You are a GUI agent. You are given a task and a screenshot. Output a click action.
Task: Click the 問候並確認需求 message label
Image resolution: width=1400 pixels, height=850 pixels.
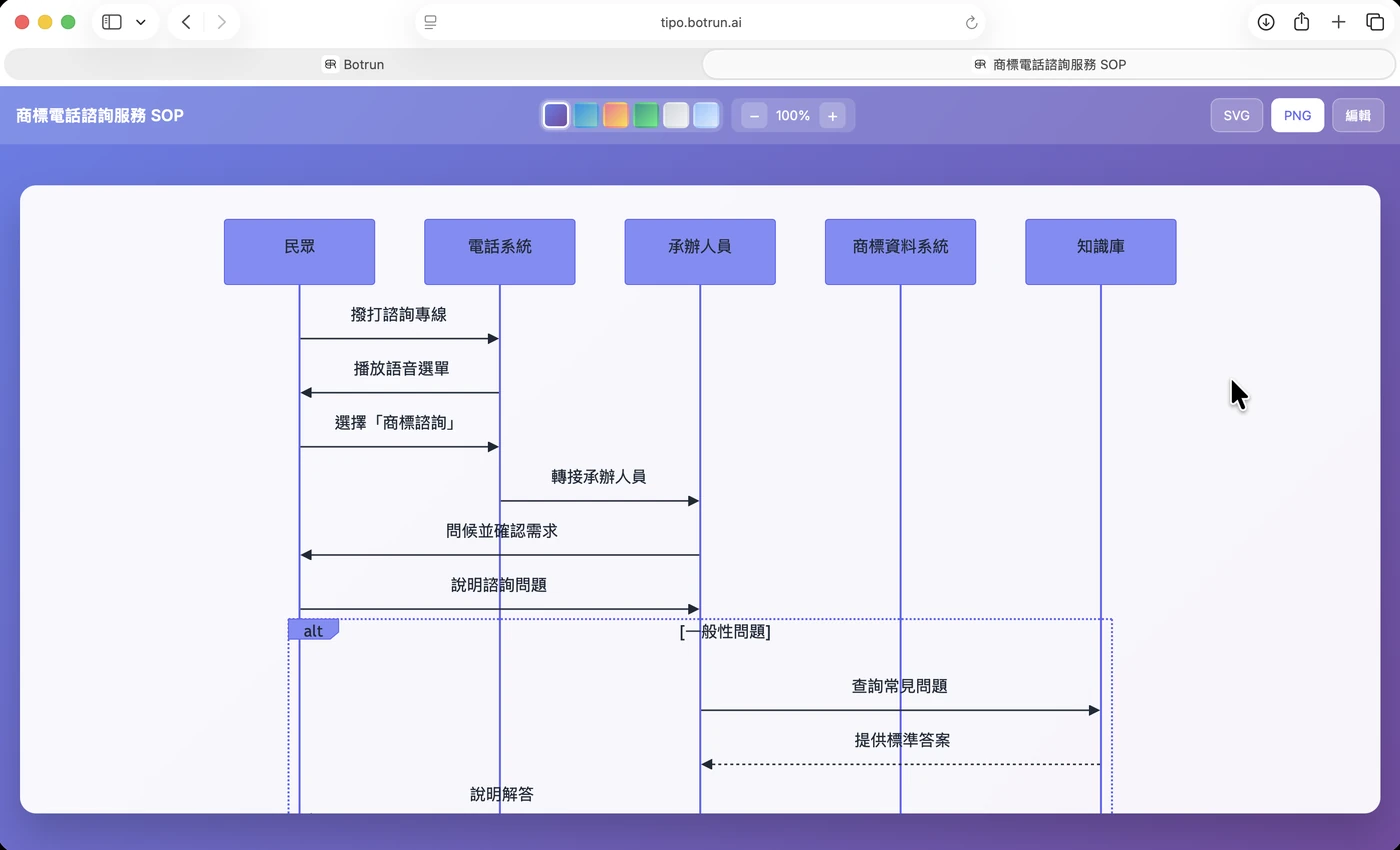[502, 530]
